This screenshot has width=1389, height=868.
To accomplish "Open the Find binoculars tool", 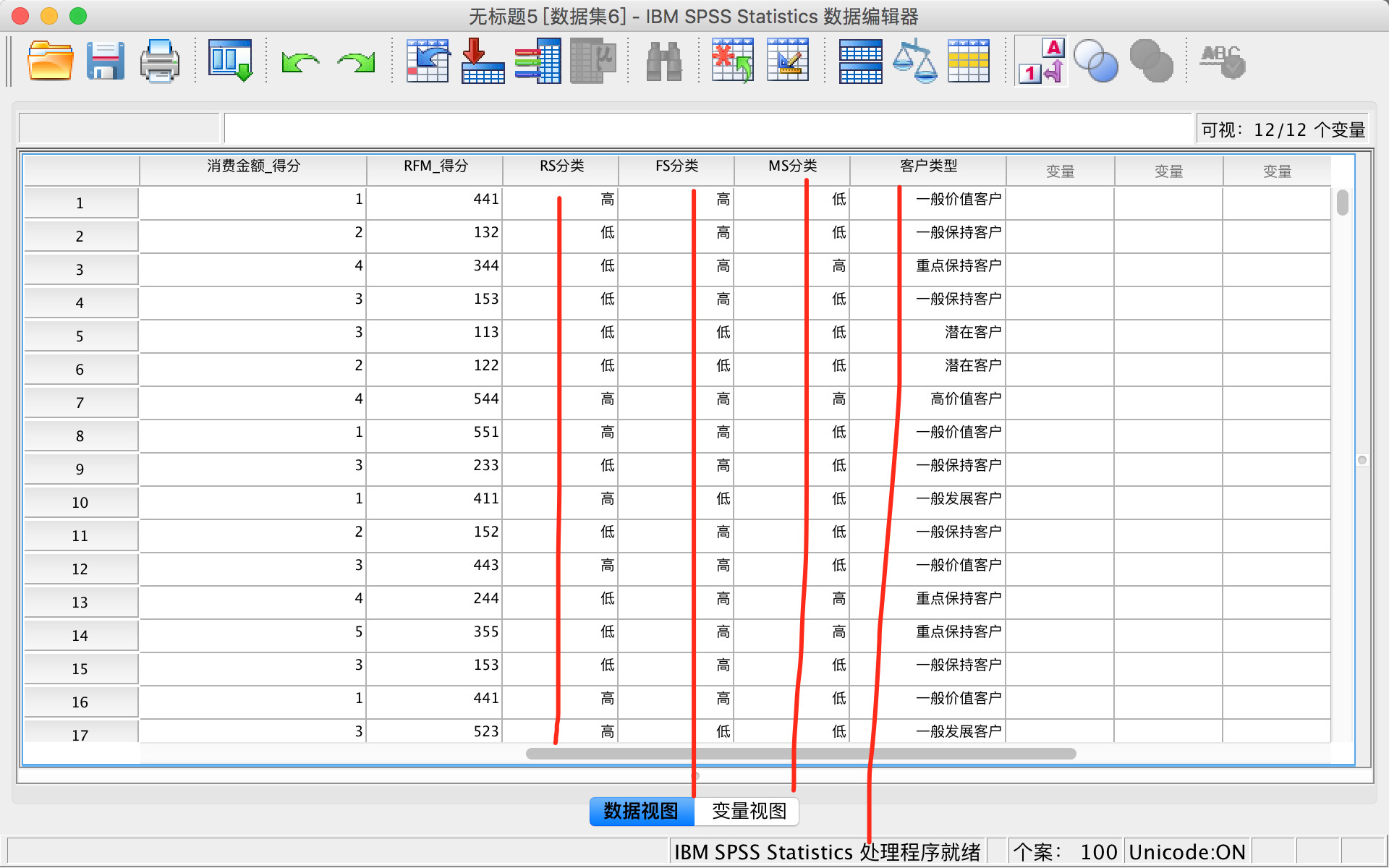I will point(663,61).
